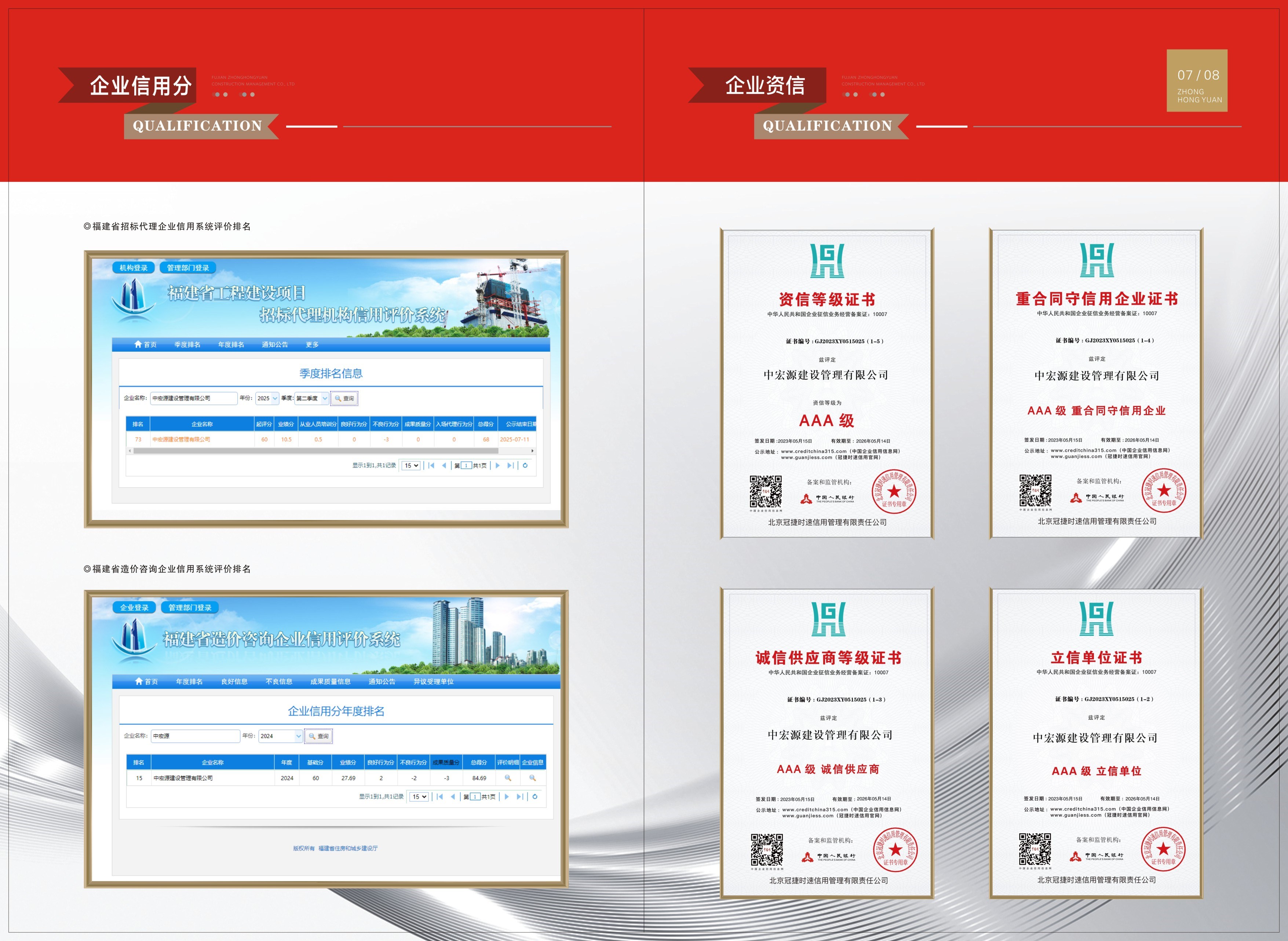The height and width of the screenshot is (941, 1288).
Task: Click right arrow of 季度排名 table scrollbar
Action: (x=532, y=451)
